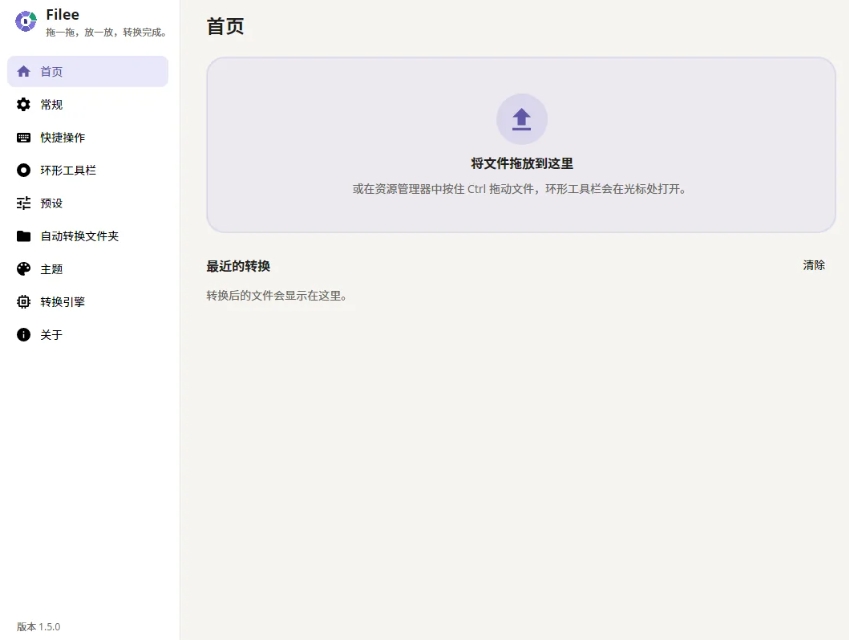The width and height of the screenshot is (849, 640).
Task: Click the 最近的转换 heading
Action: tap(238, 266)
